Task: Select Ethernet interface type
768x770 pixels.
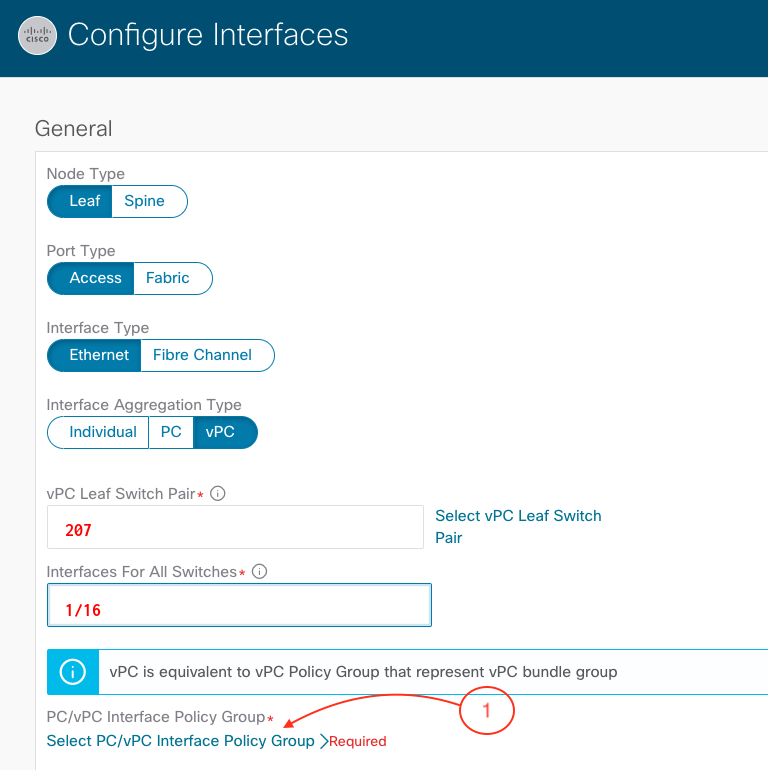Action: pyautogui.click(x=98, y=355)
